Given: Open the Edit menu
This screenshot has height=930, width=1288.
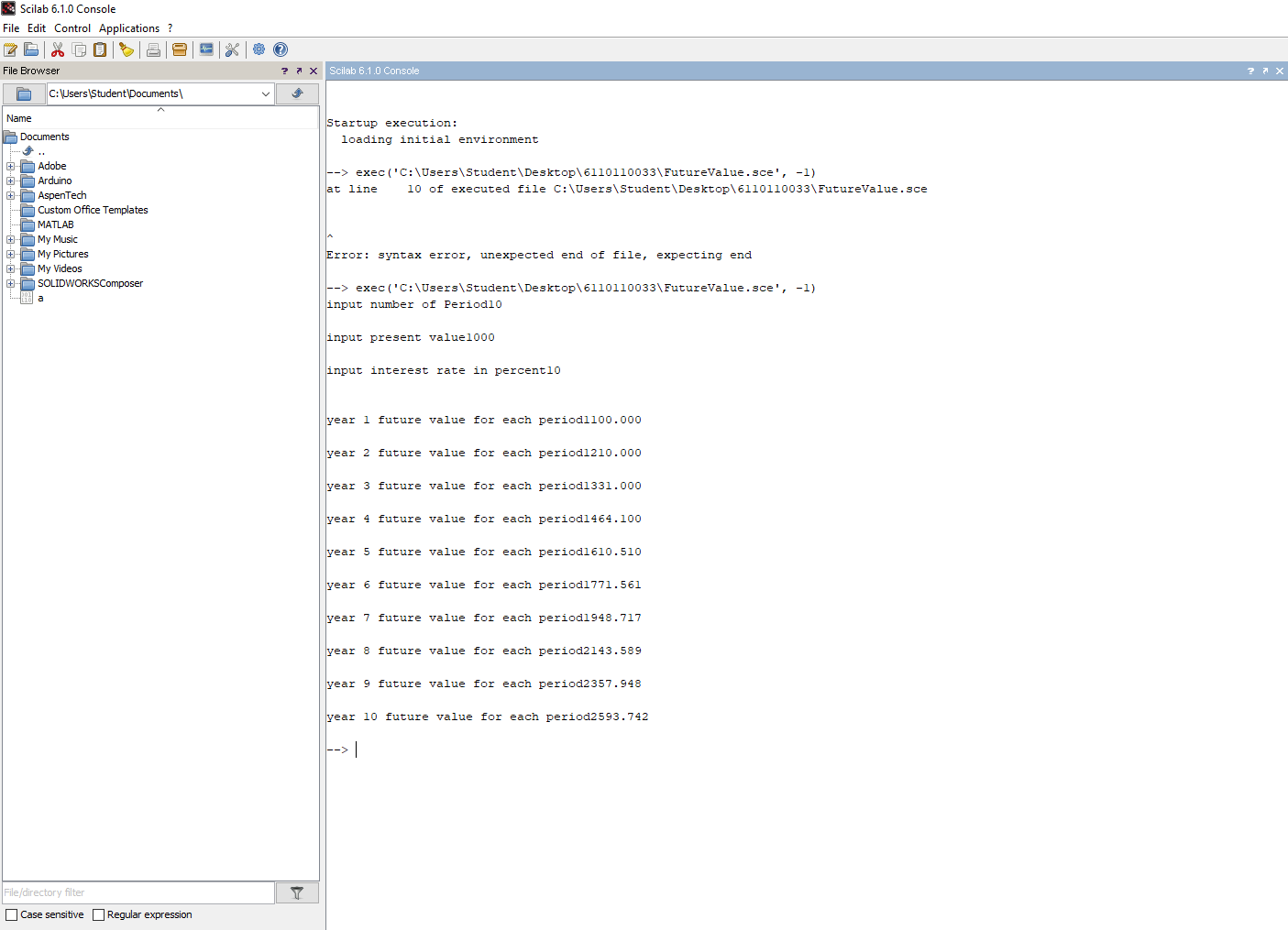Looking at the screenshot, I should click(37, 28).
